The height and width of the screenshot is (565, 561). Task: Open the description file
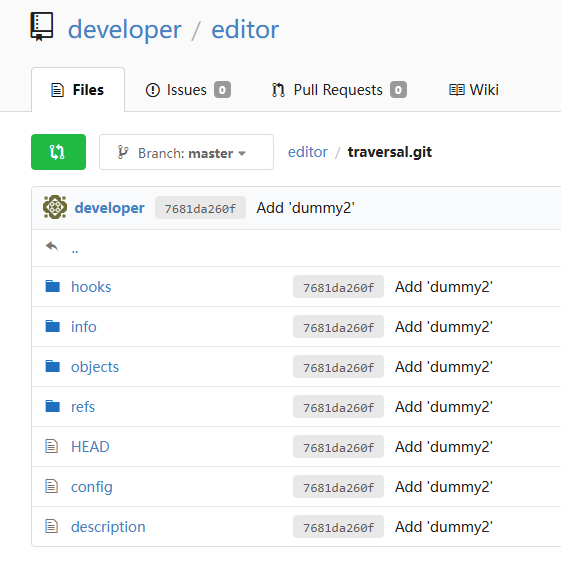[108, 527]
